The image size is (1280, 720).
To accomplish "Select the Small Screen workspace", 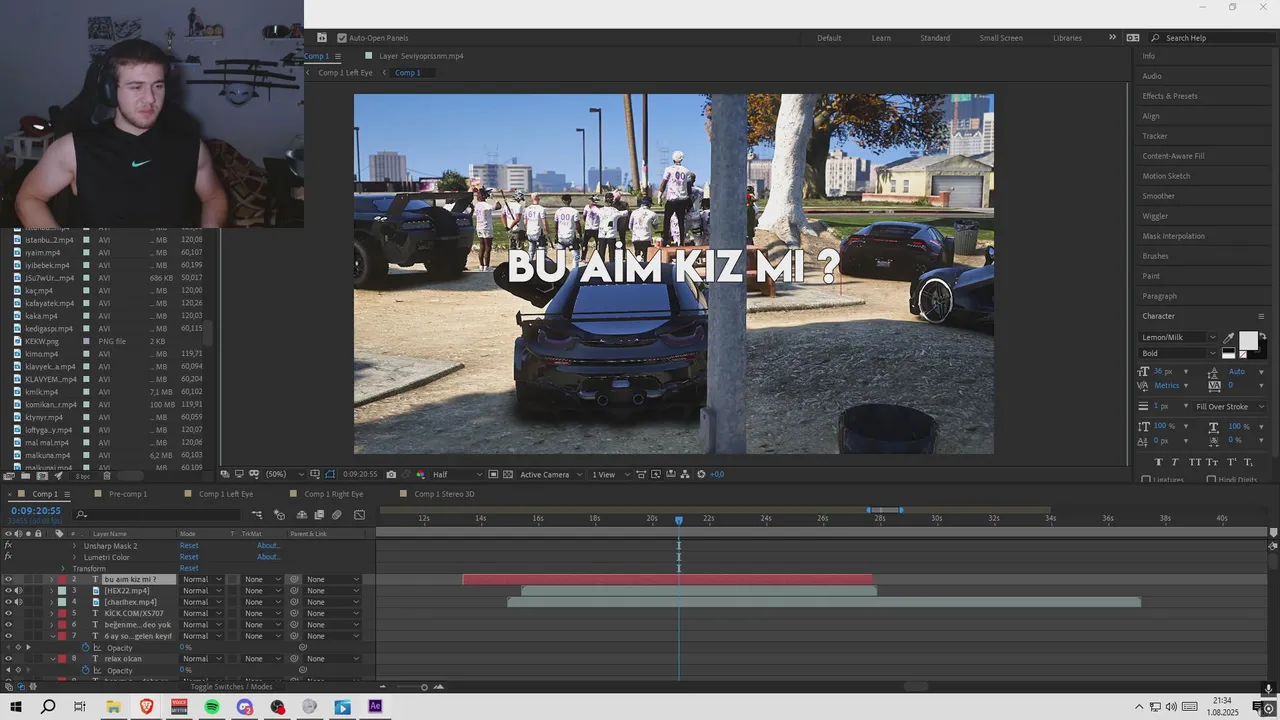I will coord(1001,38).
